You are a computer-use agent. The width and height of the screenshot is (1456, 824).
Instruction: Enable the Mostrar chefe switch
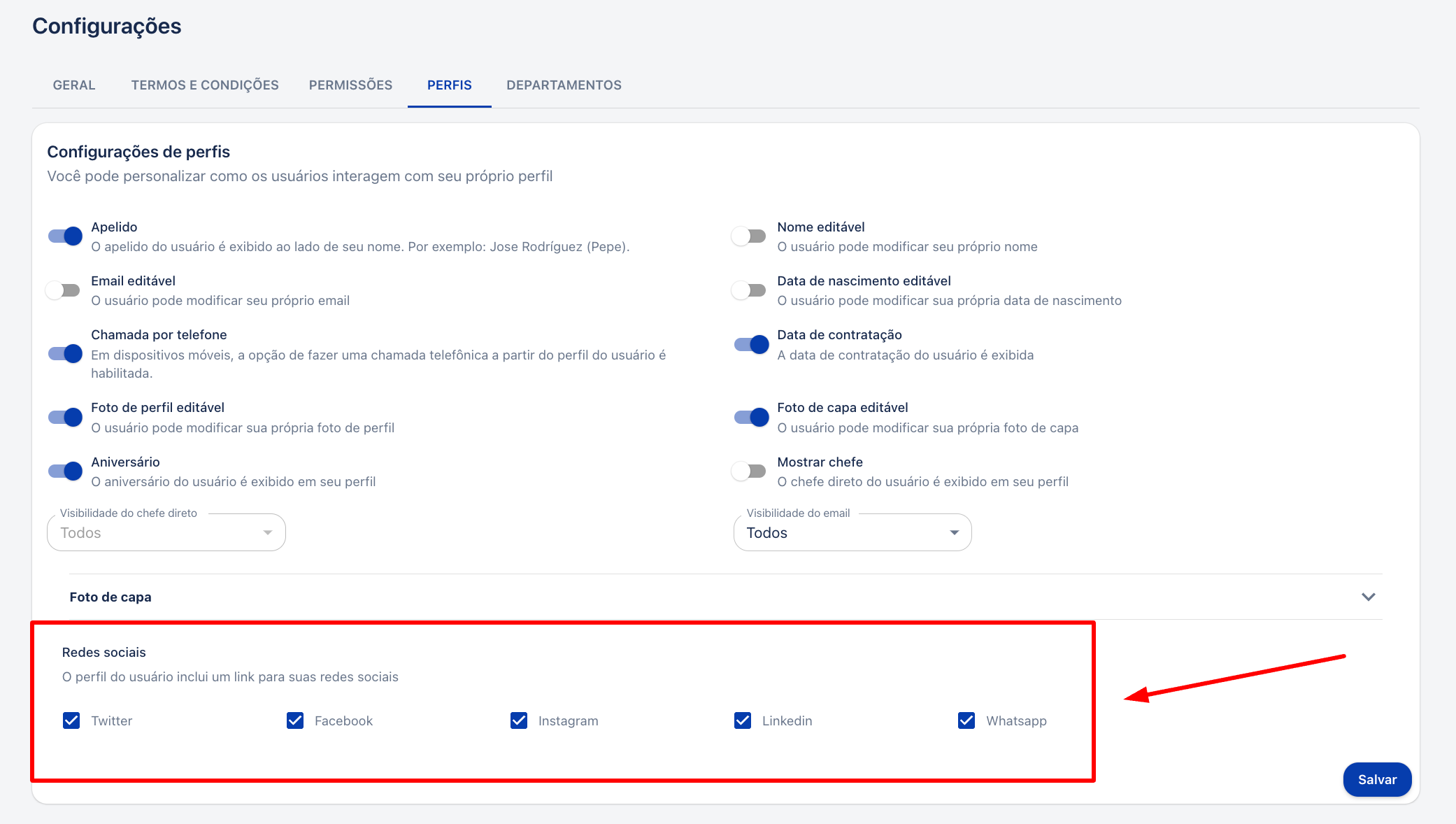click(x=749, y=471)
